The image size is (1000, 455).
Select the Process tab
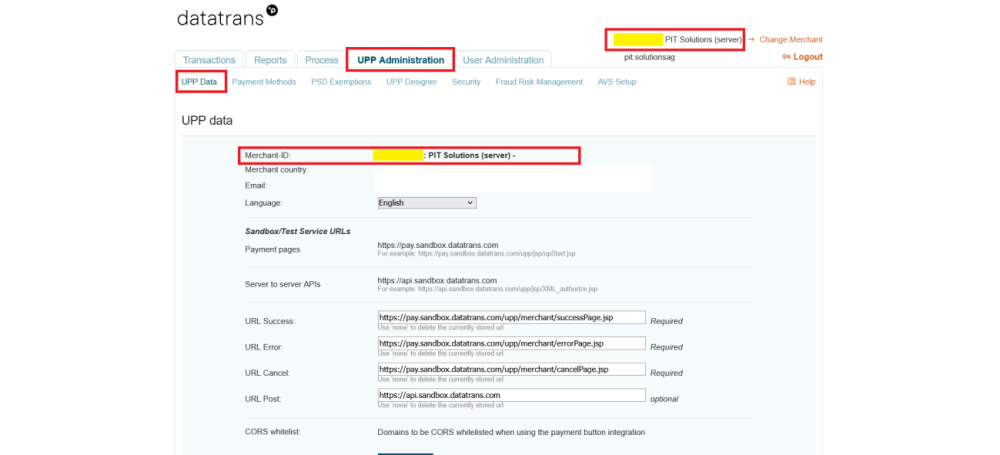(321, 60)
